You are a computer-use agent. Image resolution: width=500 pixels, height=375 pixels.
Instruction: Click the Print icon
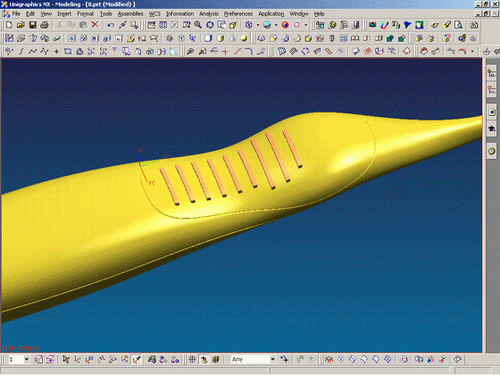[x=44, y=25]
